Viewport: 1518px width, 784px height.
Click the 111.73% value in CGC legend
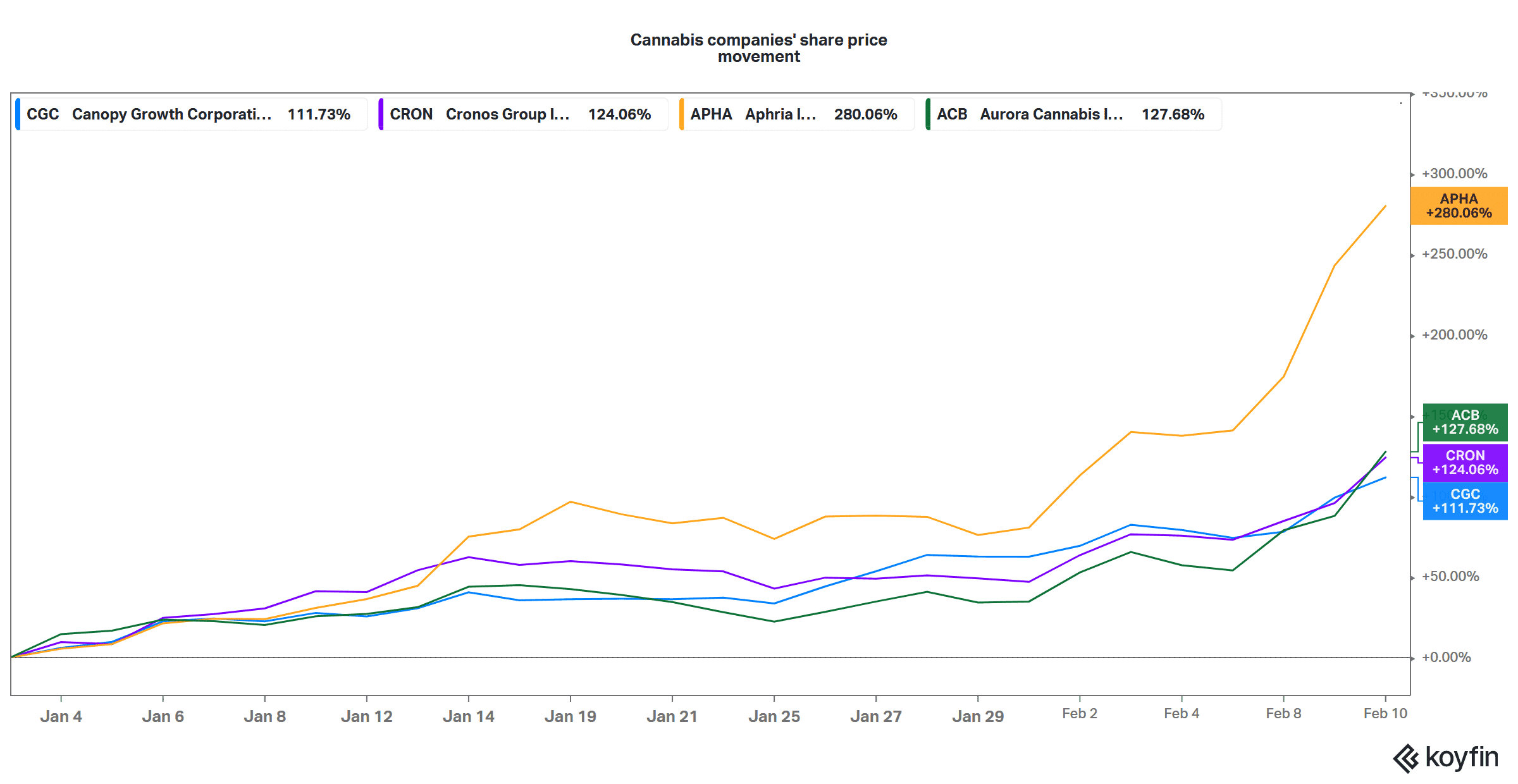[x=319, y=114]
